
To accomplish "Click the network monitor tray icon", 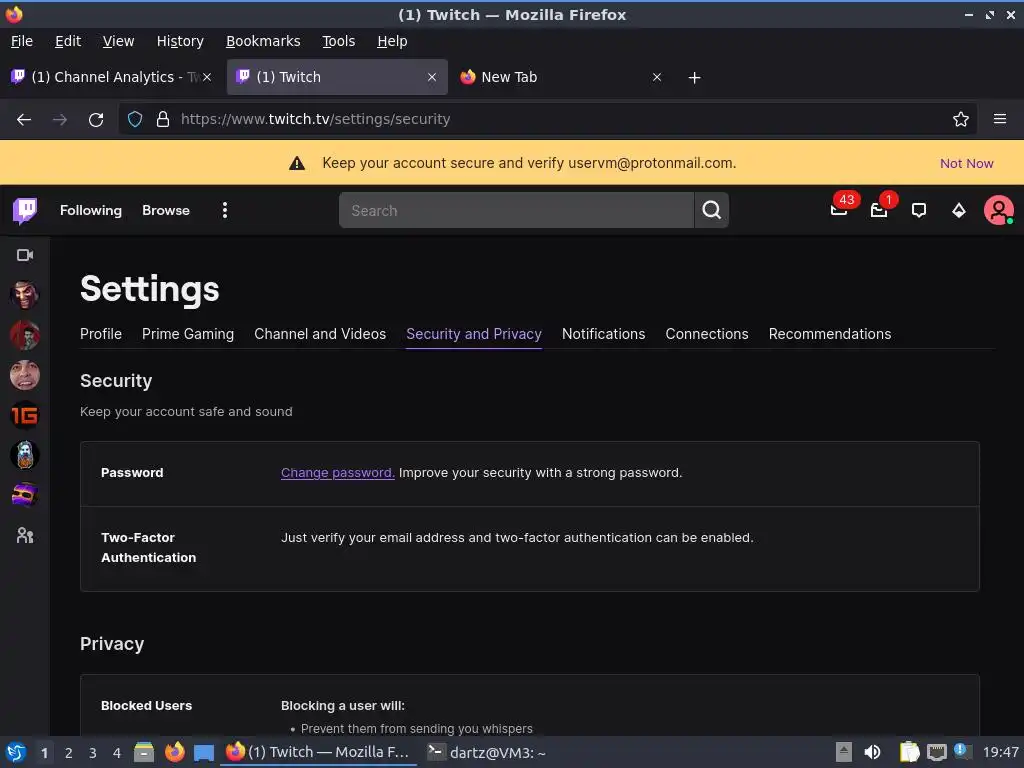I will click(x=936, y=752).
